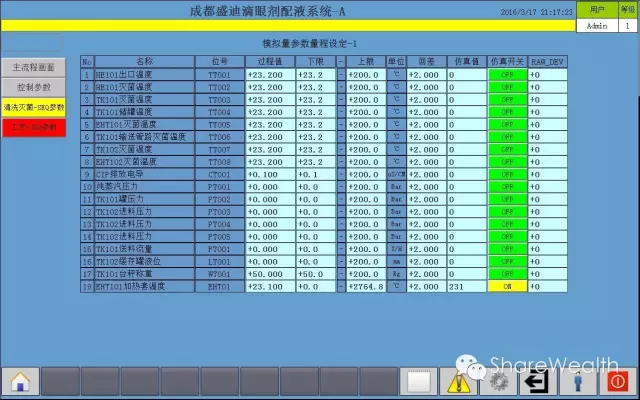Viewport: 640px width, 400px height.
Task: Switch to the 控制参数 page
Action: coord(33,87)
